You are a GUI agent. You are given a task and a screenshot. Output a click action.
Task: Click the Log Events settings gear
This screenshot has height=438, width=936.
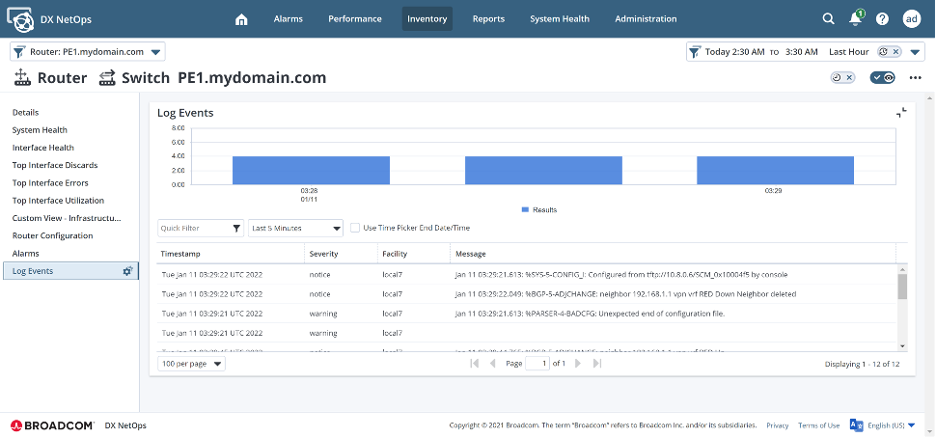click(127, 271)
